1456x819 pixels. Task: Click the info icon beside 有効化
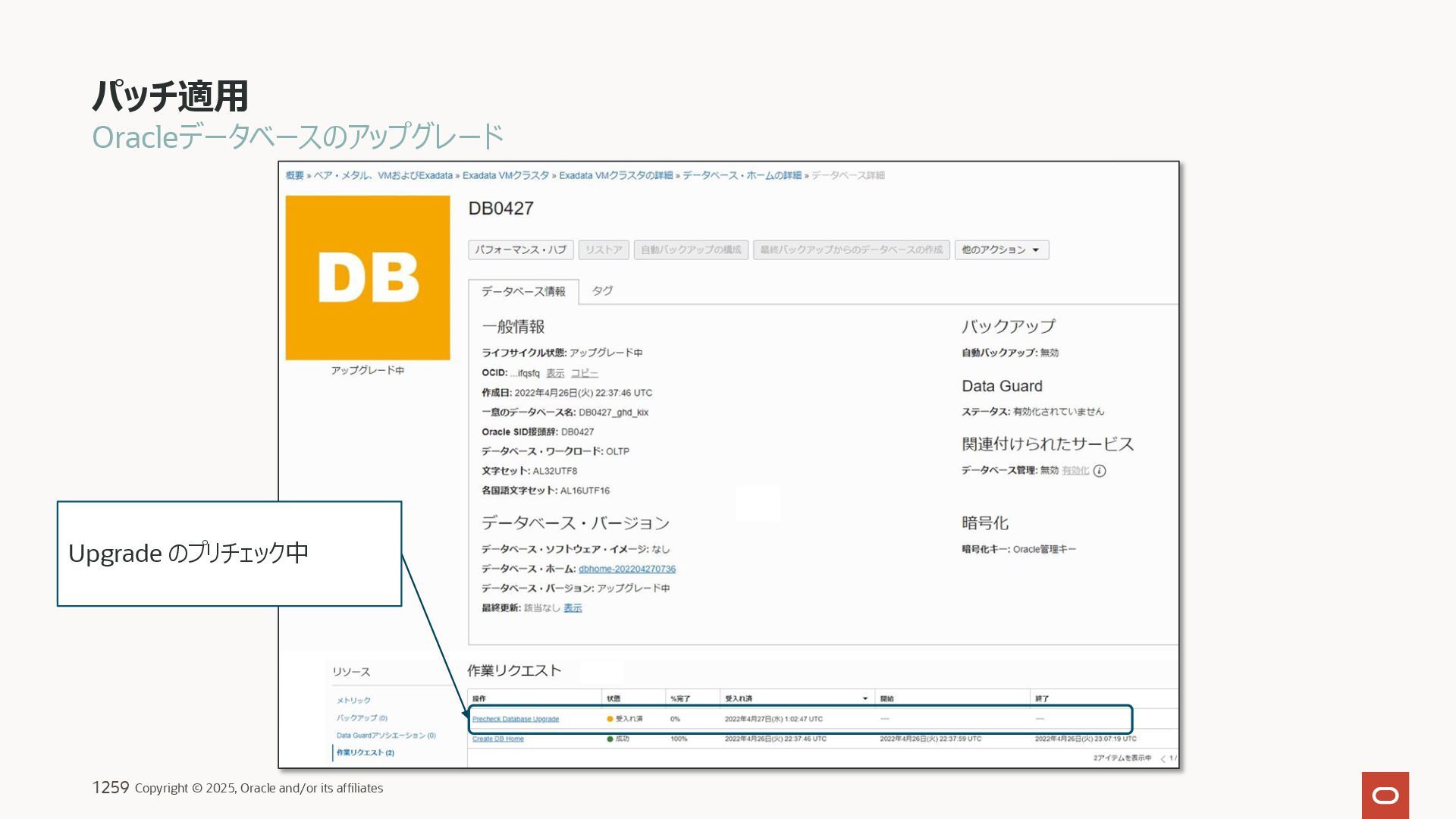pyautogui.click(x=1100, y=471)
